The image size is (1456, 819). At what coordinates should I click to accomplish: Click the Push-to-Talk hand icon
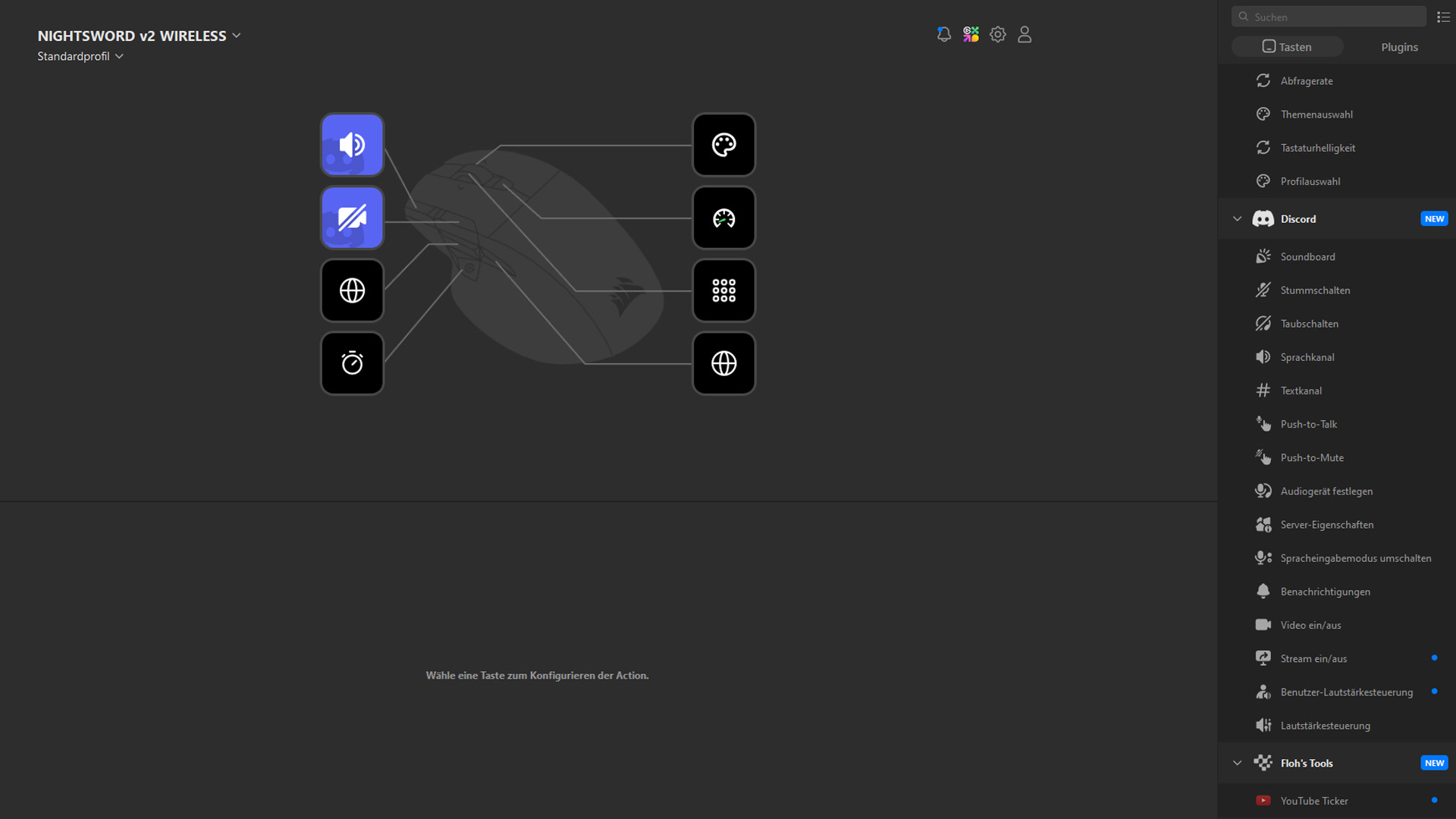tap(1263, 424)
